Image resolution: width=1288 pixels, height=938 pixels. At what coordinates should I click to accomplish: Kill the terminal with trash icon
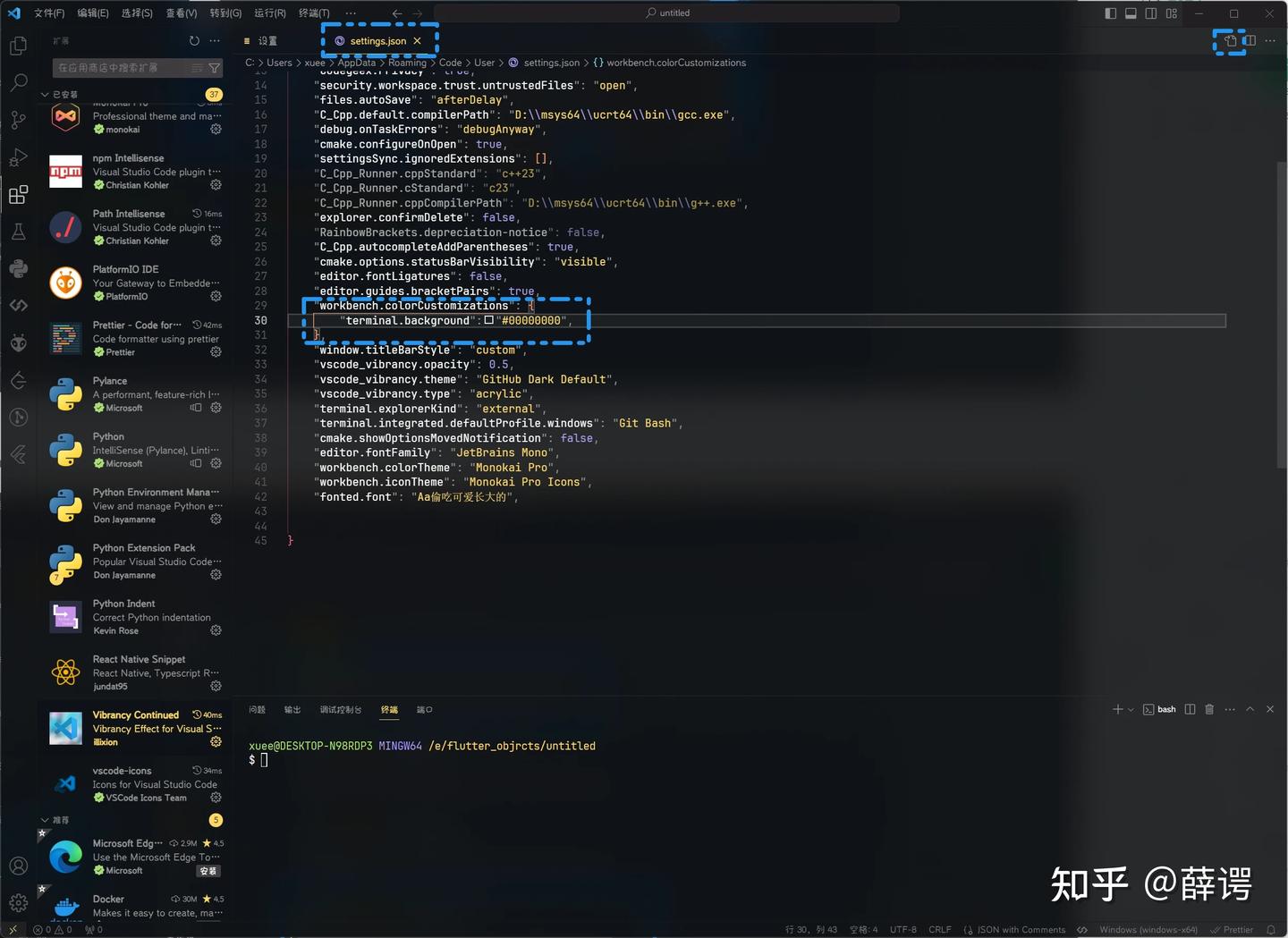1208,709
